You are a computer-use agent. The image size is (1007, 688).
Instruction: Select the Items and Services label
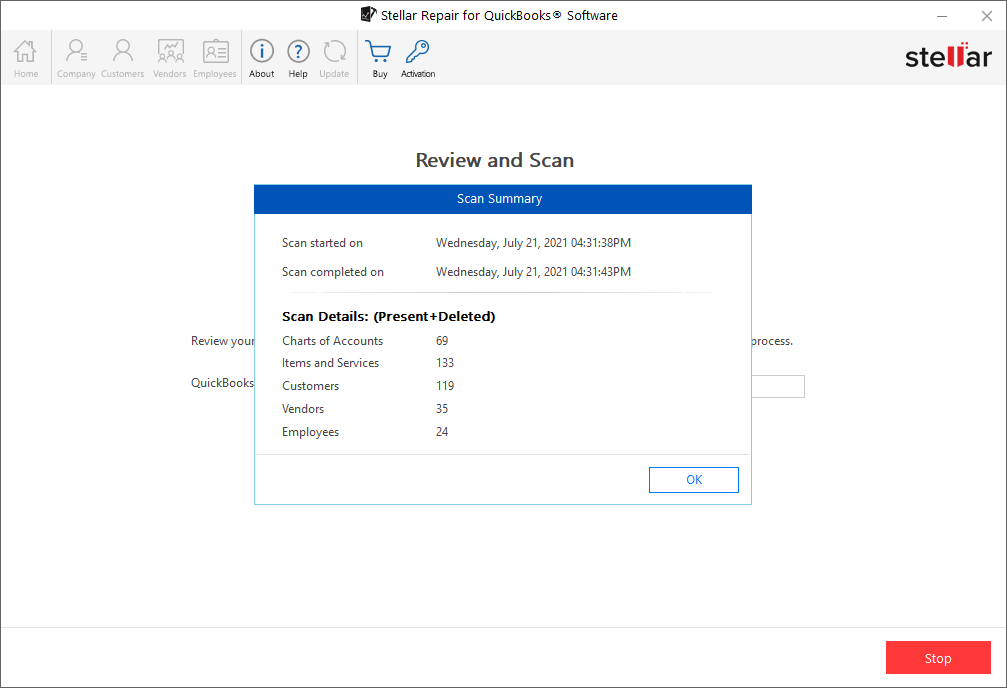tap(330, 363)
